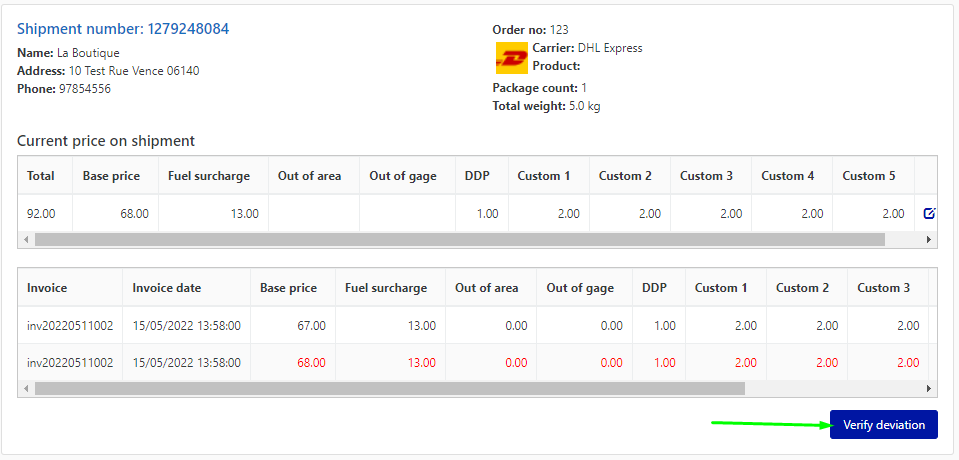Click the DHL Express carrier logo
The height and width of the screenshot is (460, 959).
tap(511, 58)
